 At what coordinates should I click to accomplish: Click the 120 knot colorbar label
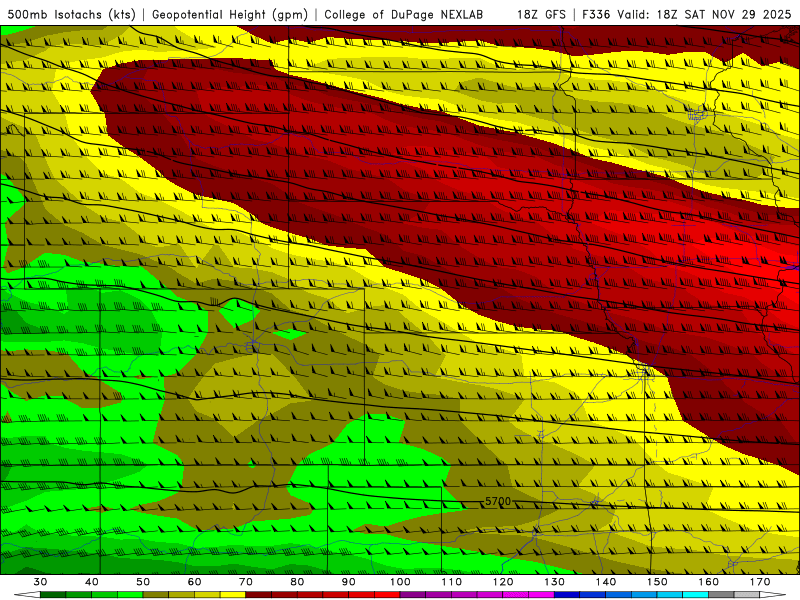504,582
